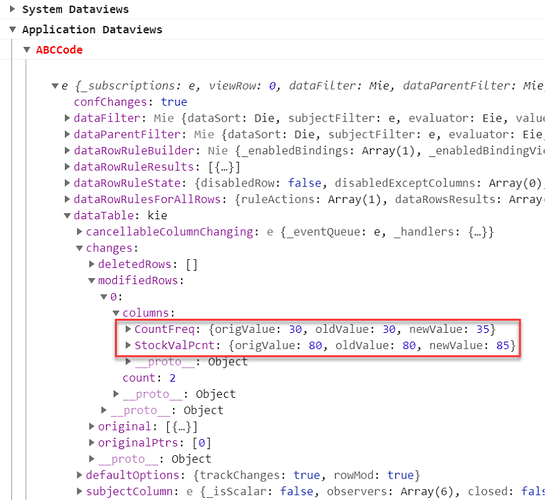Expand dataRowRuleResults array

click(x=67, y=167)
